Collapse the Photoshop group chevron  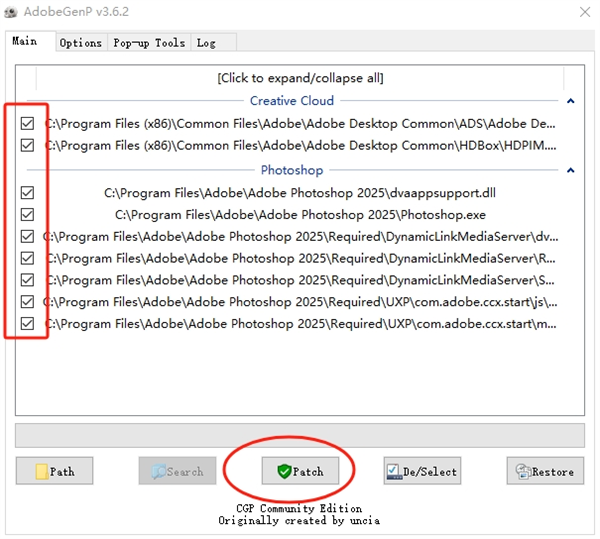571,170
